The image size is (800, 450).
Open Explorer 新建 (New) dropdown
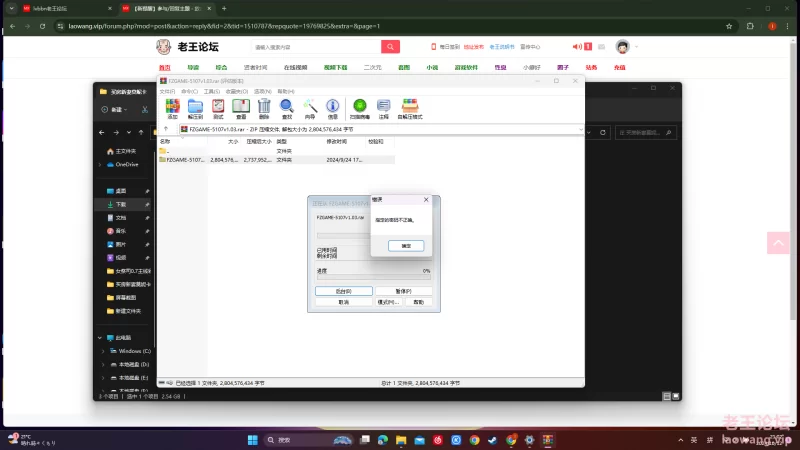point(115,109)
